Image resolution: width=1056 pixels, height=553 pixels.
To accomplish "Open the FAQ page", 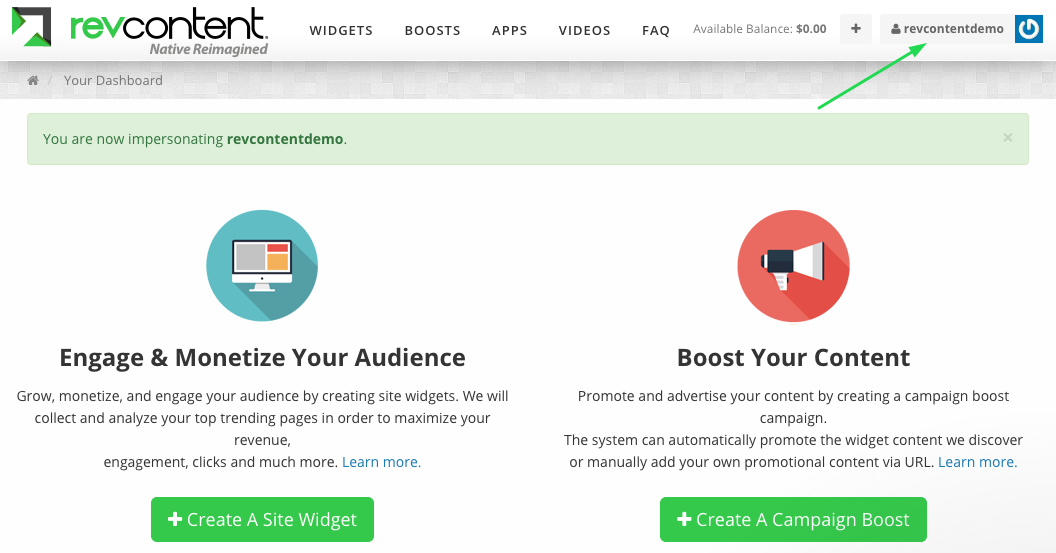I will click(x=656, y=30).
